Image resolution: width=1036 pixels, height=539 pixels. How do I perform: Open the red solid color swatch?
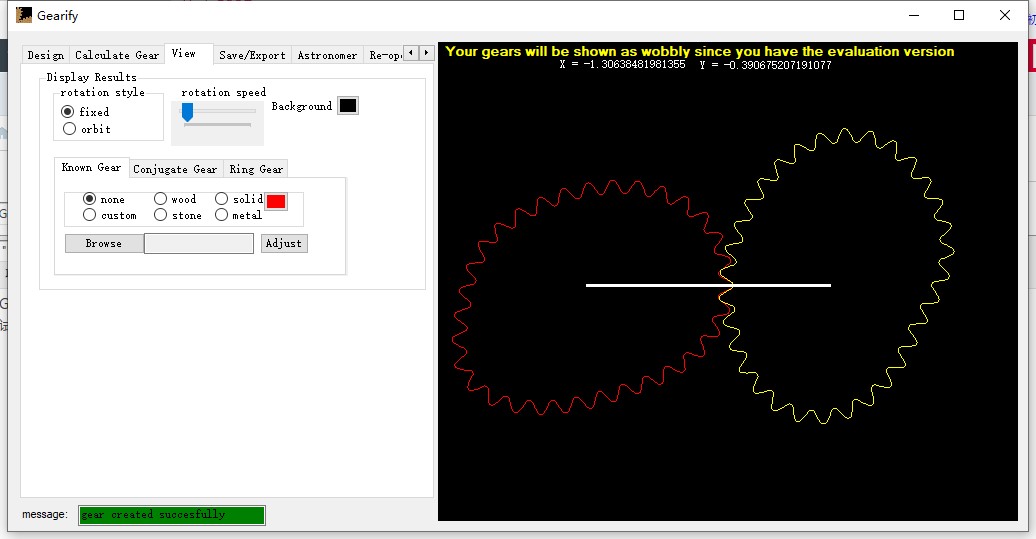276,201
